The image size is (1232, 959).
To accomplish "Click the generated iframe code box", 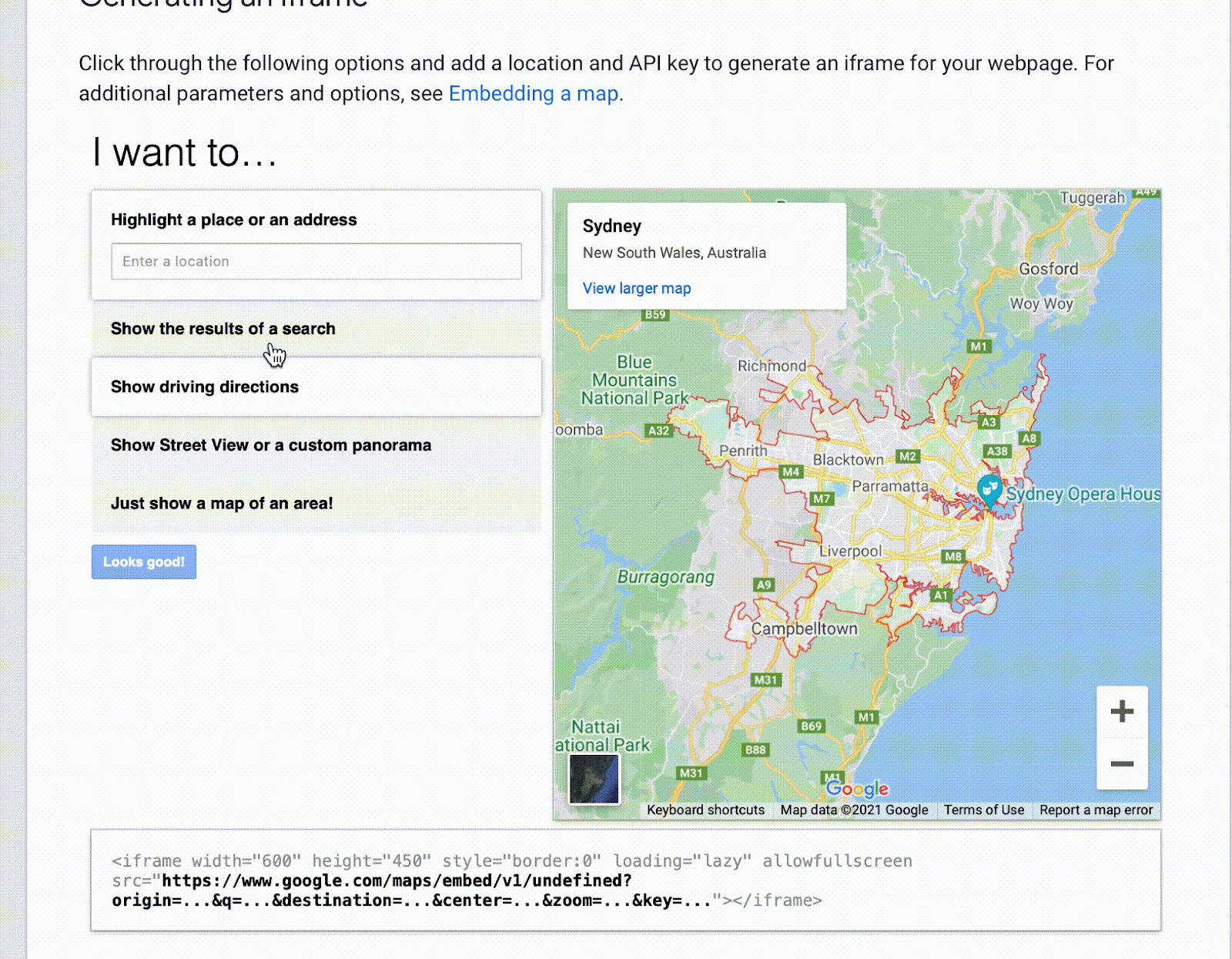I will click(625, 880).
